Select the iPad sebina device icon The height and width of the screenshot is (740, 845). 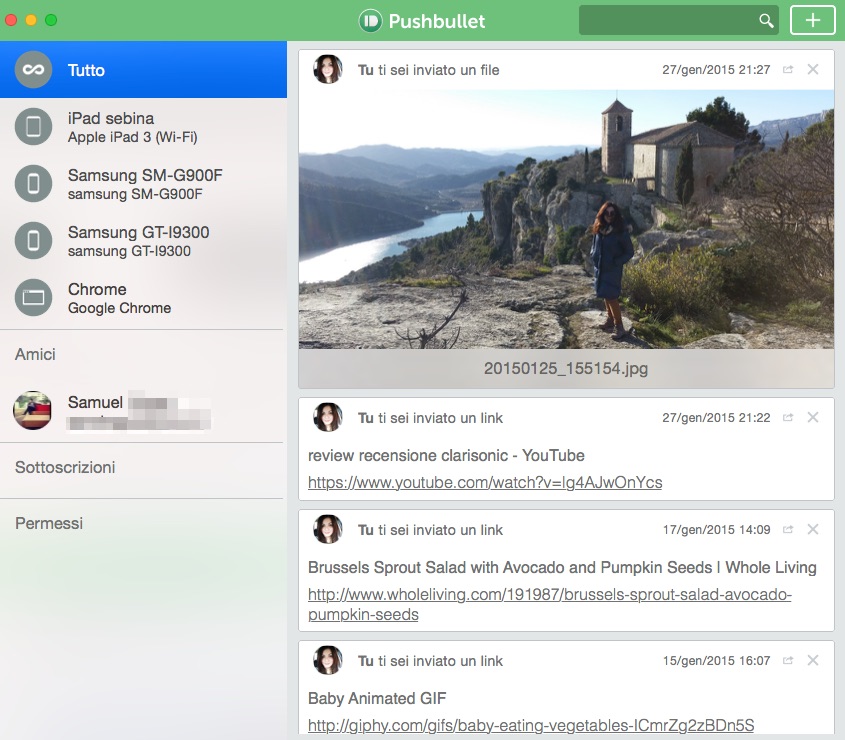point(34,127)
